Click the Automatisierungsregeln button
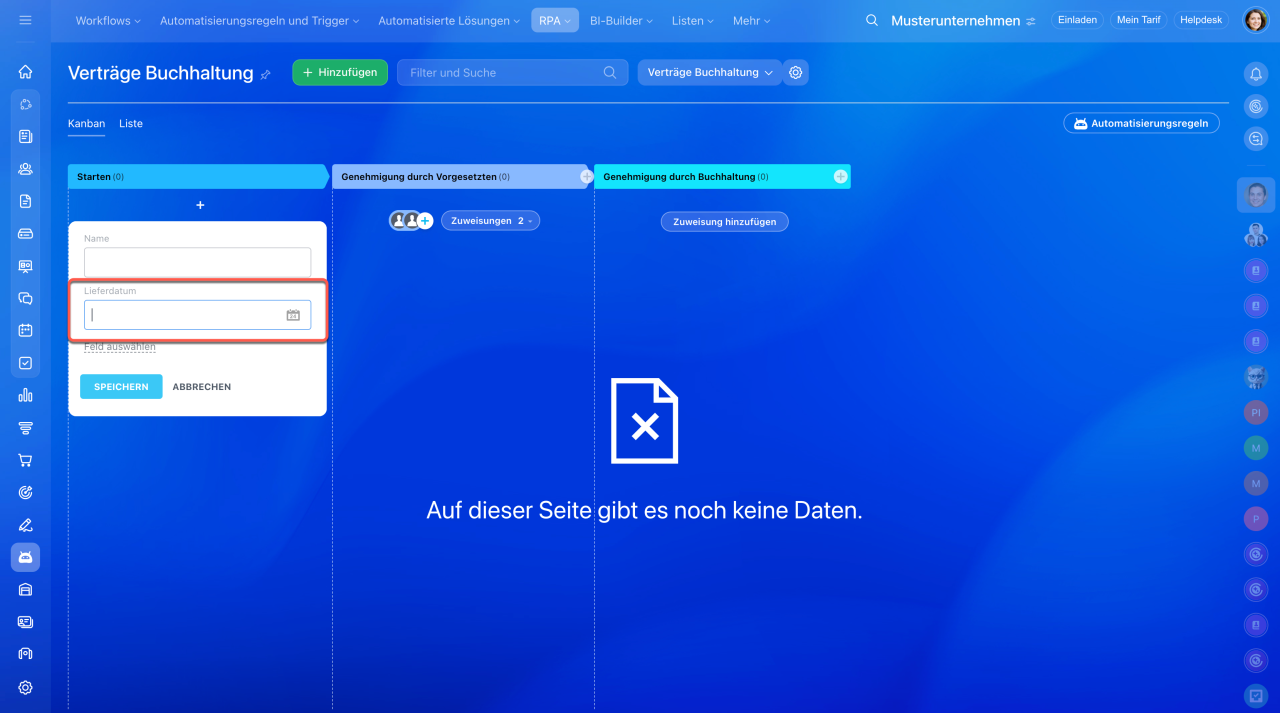Viewport: 1280px width, 713px height. 1141,123
